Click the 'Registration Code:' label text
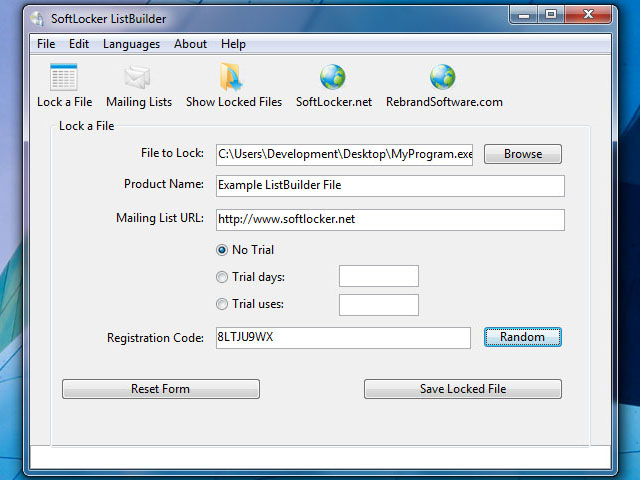The width and height of the screenshot is (640, 480). pos(155,338)
